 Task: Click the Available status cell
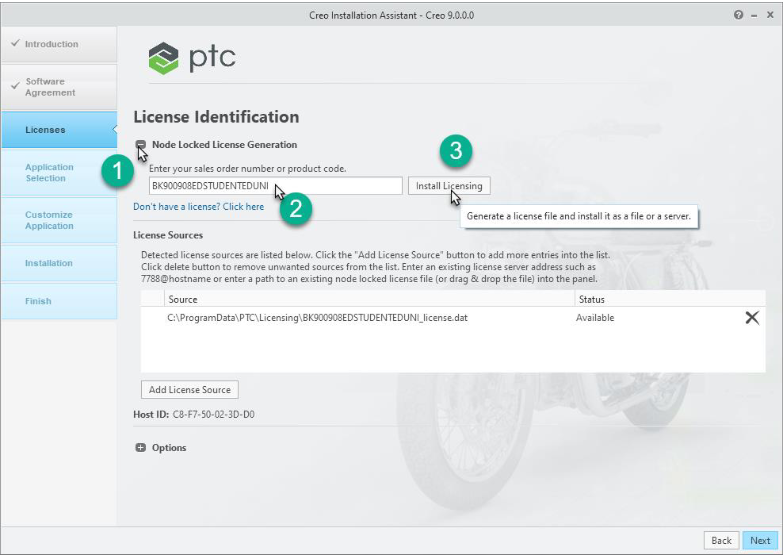(x=595, y=318)
